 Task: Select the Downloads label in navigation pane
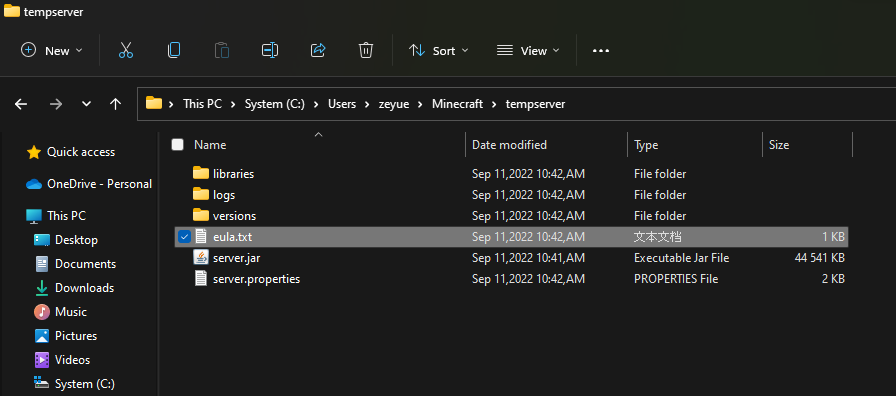84,288
